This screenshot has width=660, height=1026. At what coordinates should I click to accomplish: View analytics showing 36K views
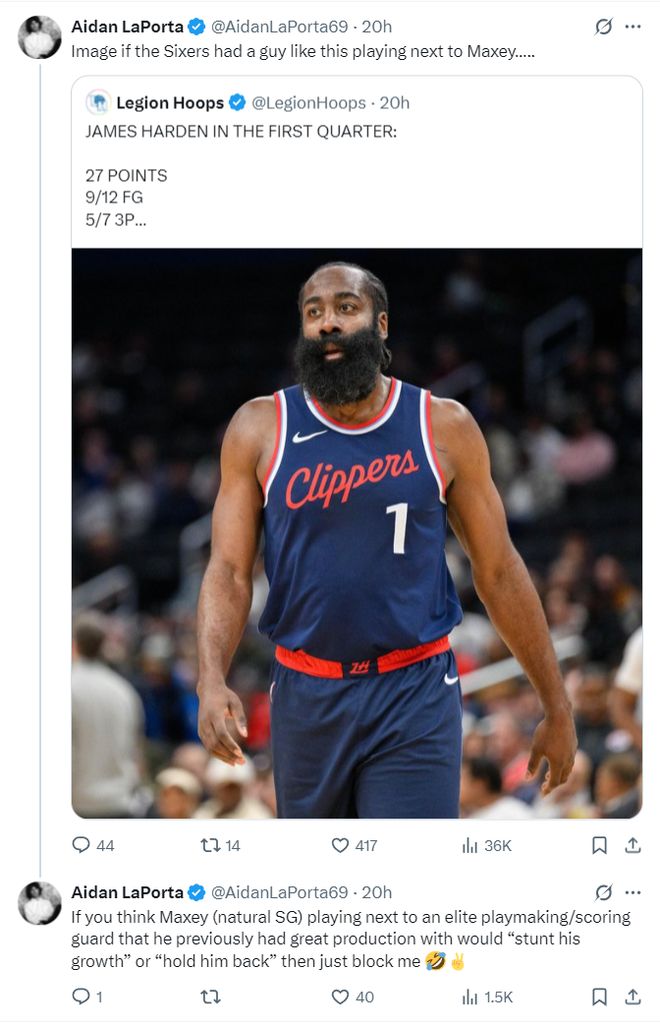[487, 845]
